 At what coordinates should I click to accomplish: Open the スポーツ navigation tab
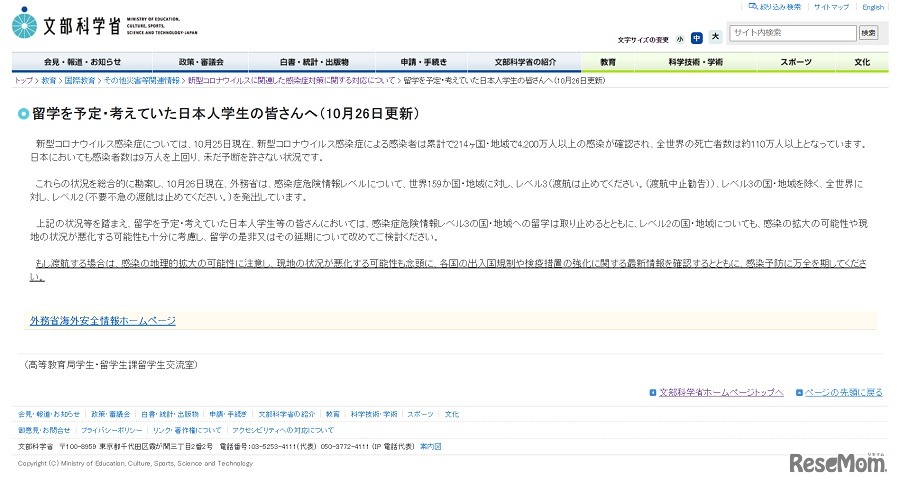796,62
